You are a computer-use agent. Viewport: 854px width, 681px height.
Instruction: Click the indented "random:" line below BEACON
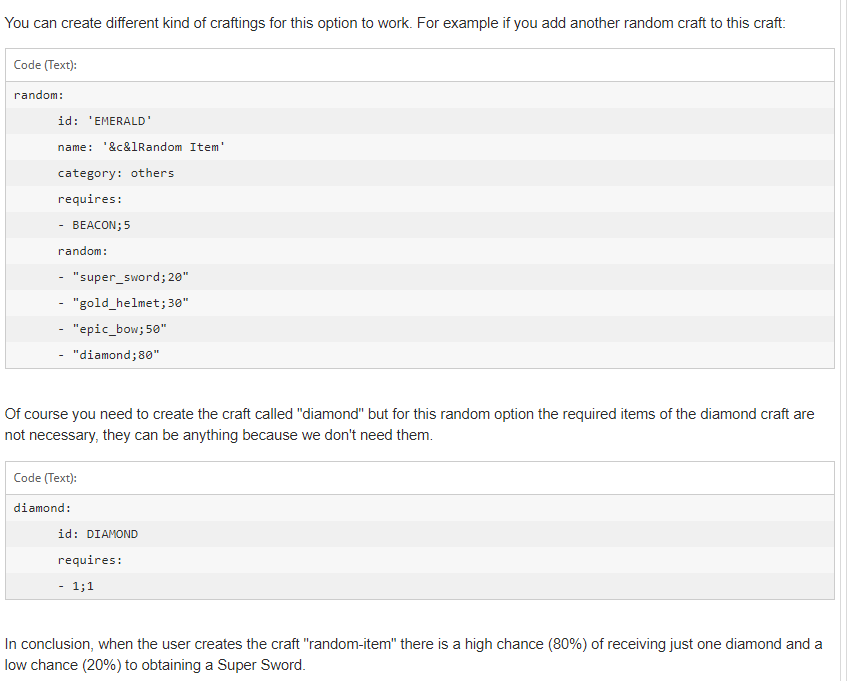pos(83,251)
